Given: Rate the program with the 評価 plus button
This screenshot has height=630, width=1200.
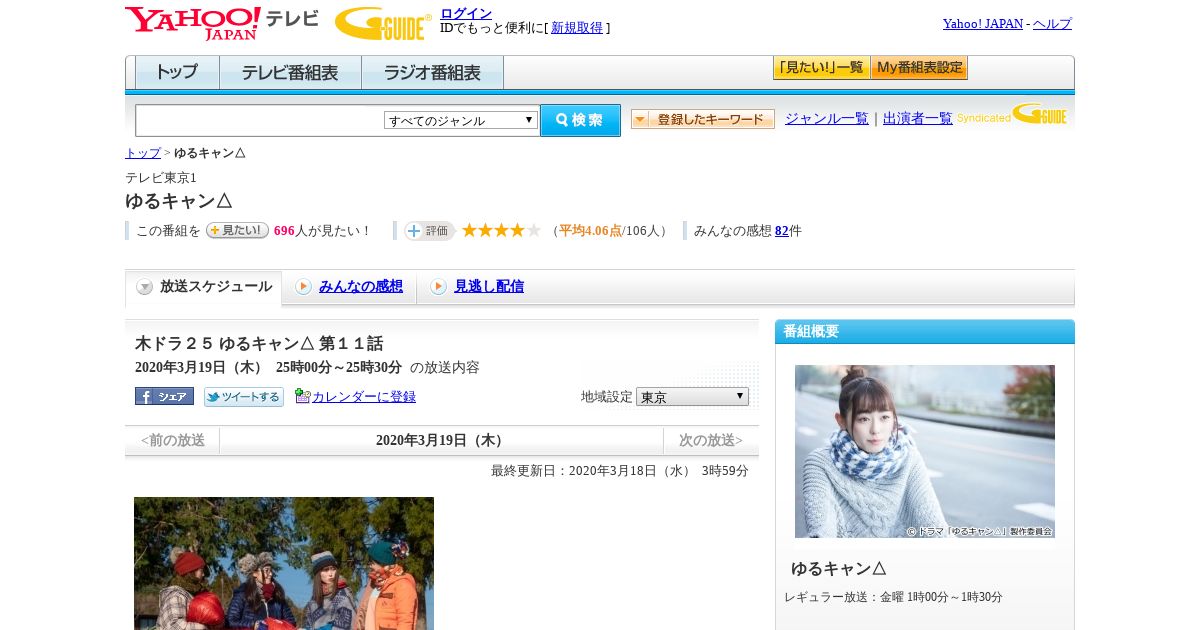Looking at the screenshot, I should coord(429,231).
